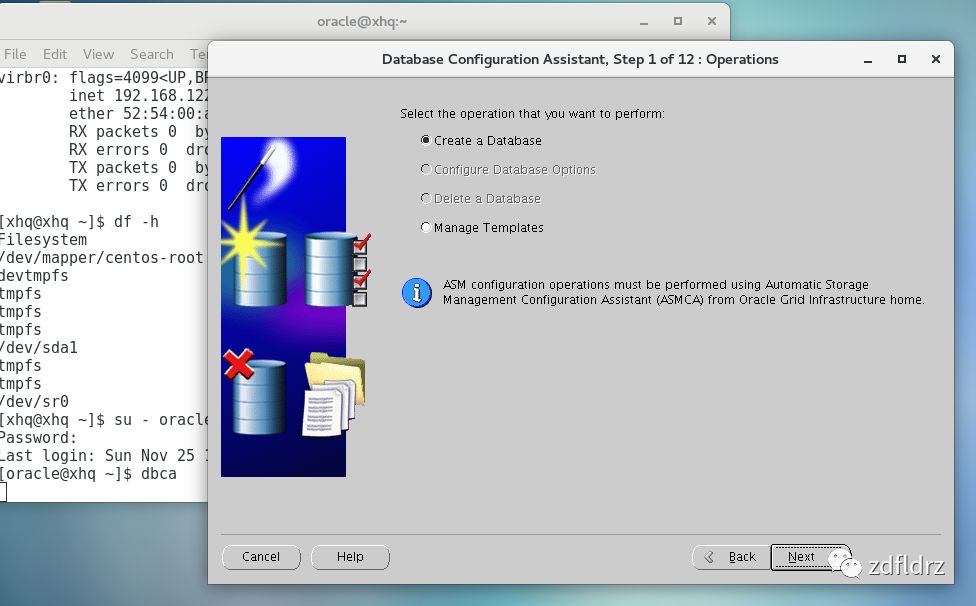The width and height of the screenshot is (976, 606).
Task: Click the '/dev/sr0' line in terminal
Action: click(34, 402)
